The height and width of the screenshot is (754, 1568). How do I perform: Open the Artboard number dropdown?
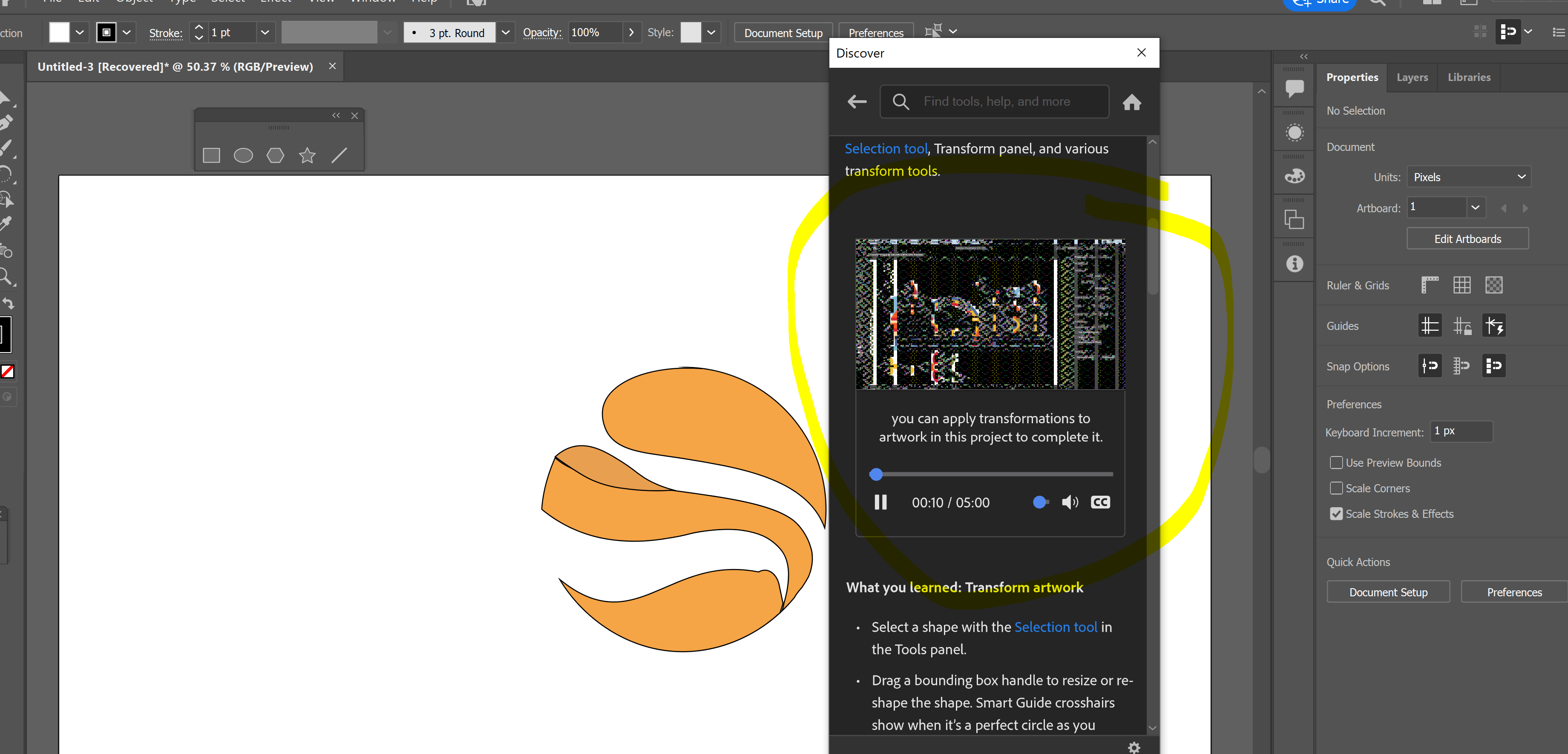(1476, 207)
